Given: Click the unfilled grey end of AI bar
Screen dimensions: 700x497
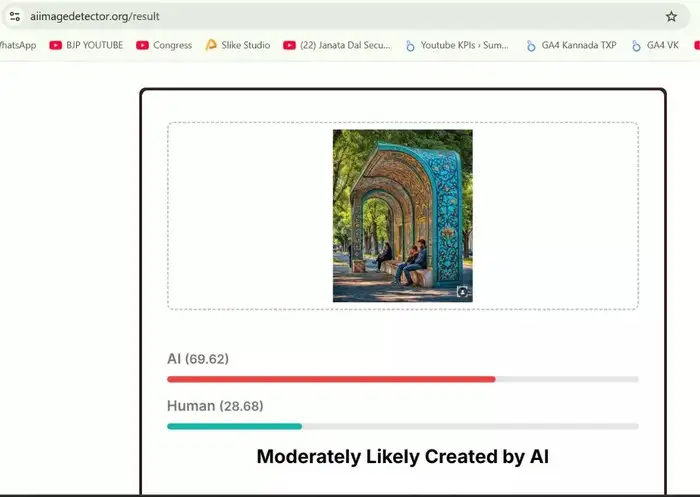Looking at the screenshot, I should pos(567,379).
